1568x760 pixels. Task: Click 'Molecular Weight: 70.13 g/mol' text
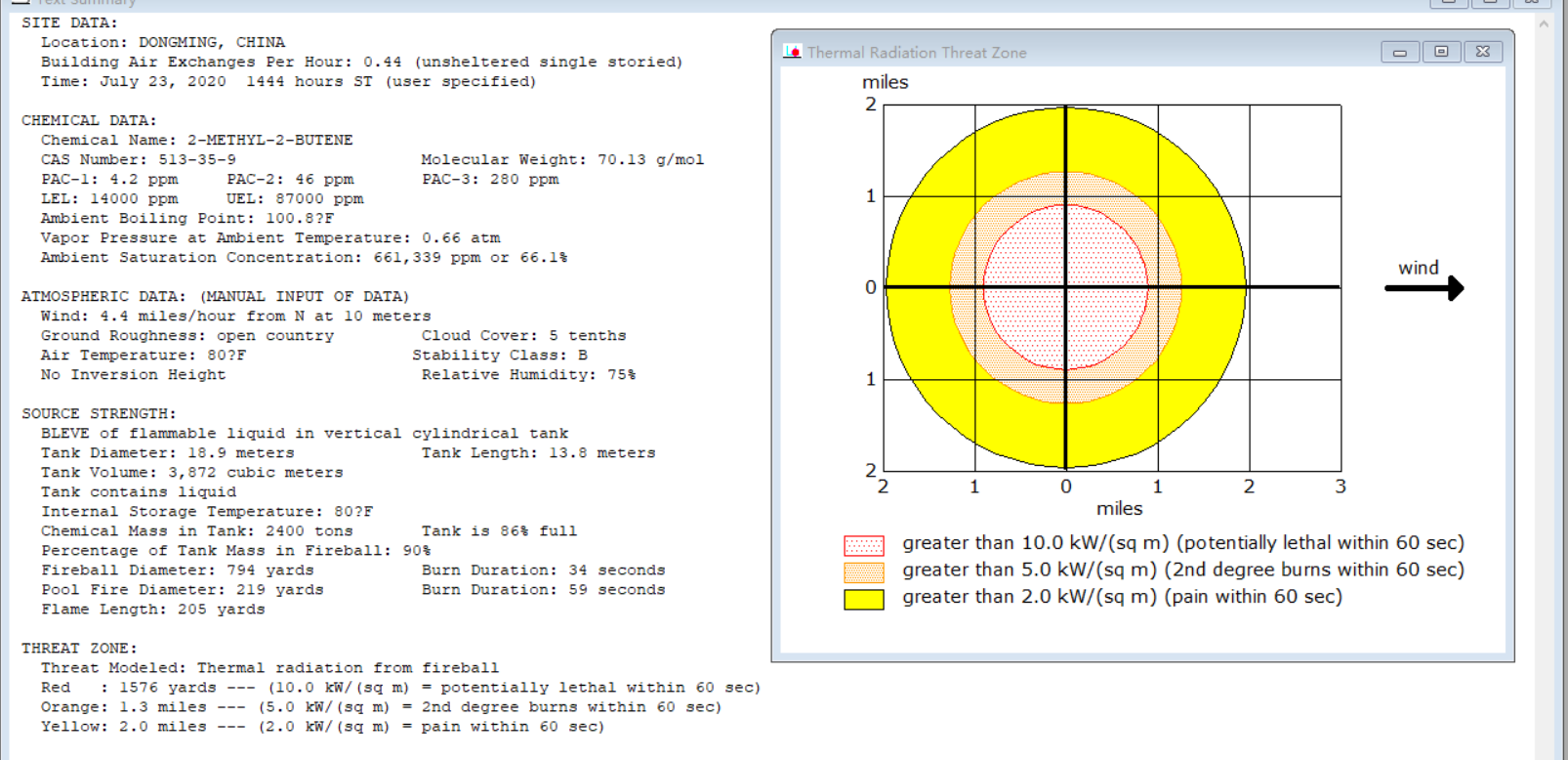tap(562, 159)
